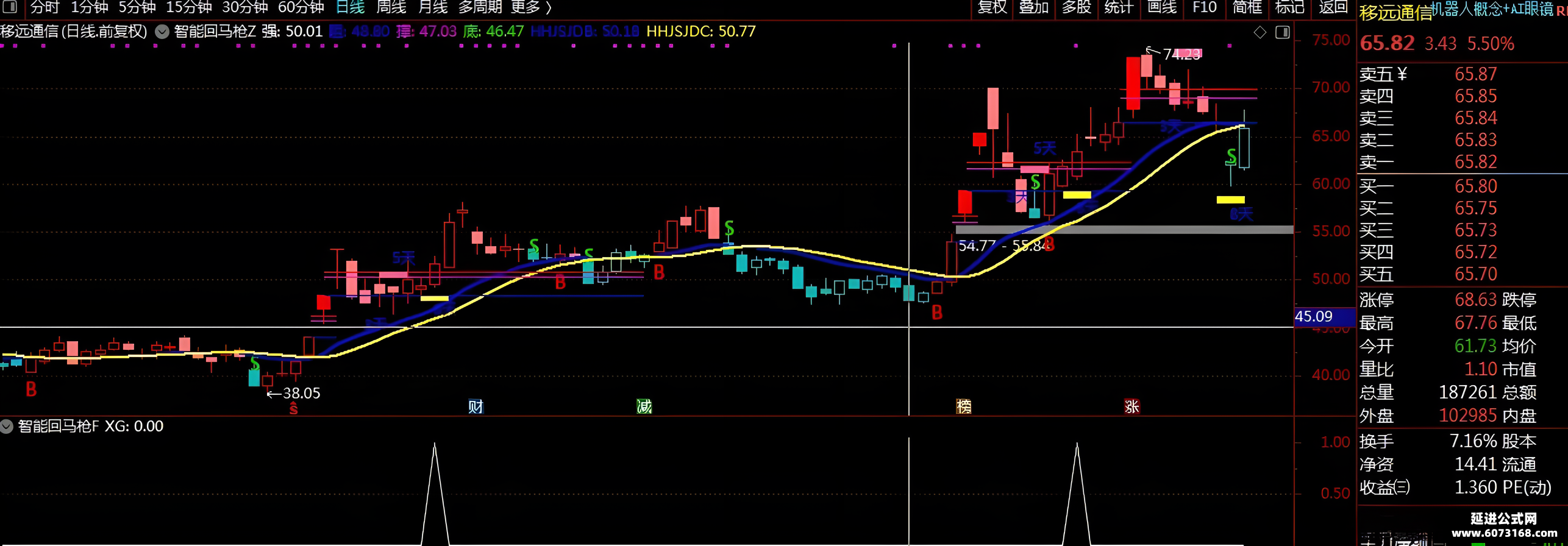Click the 返回 back button
This screenshot has height=546, width=1568.
pos(1333,7)
